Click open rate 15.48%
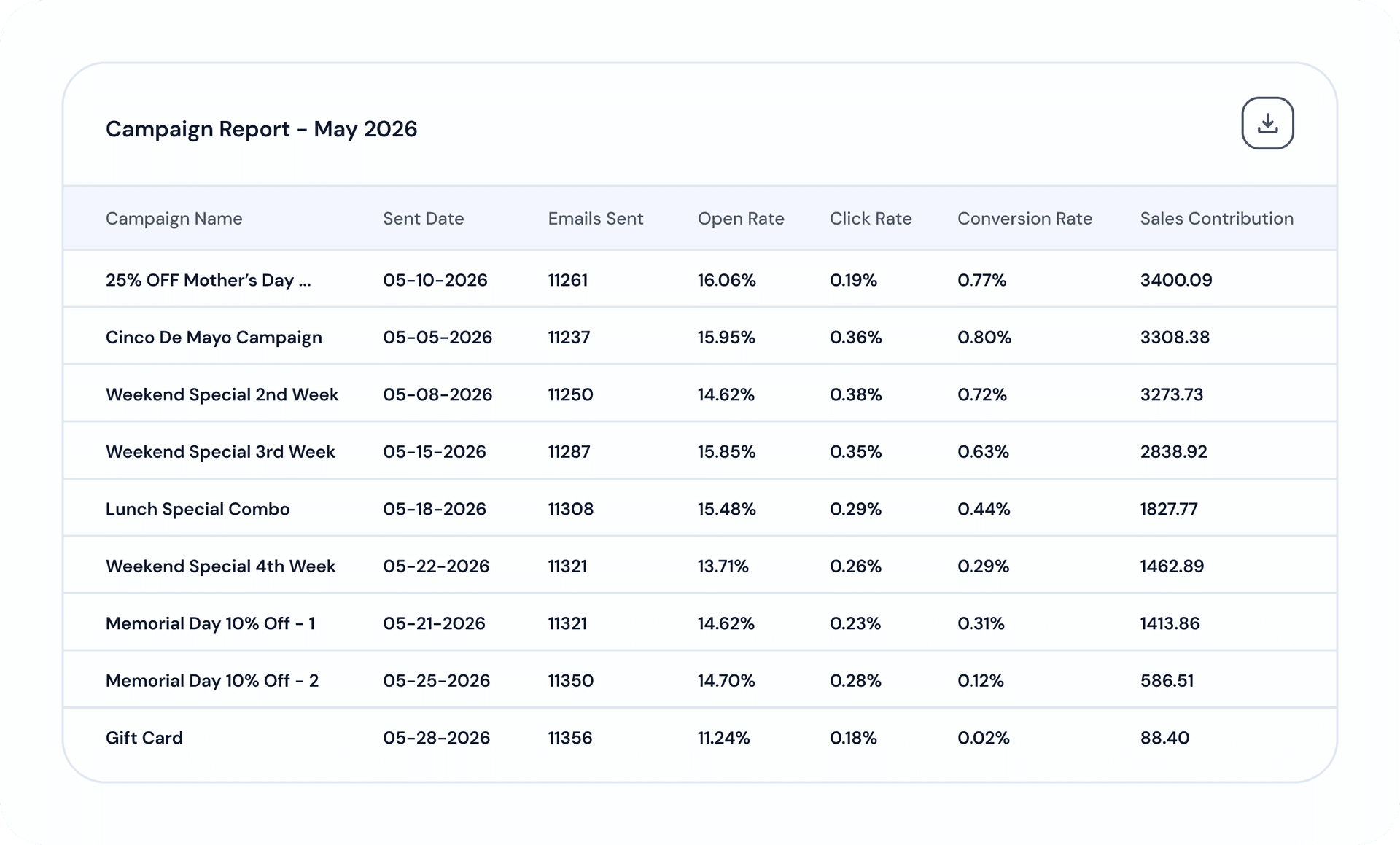Image resolution: width=1400 pixels, height=845 pixels. [x=727, y=509]
